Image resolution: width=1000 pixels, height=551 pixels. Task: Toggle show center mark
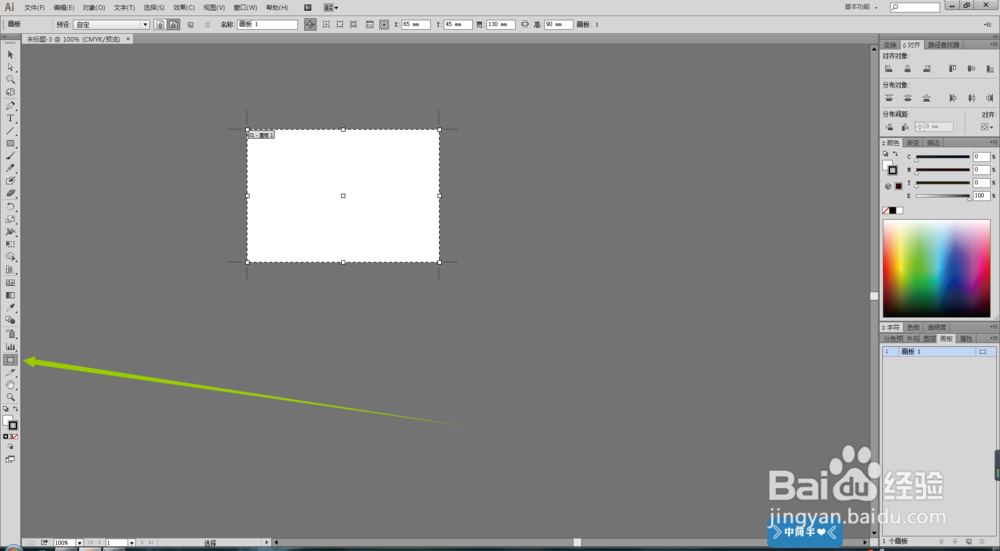coord(326,24)
